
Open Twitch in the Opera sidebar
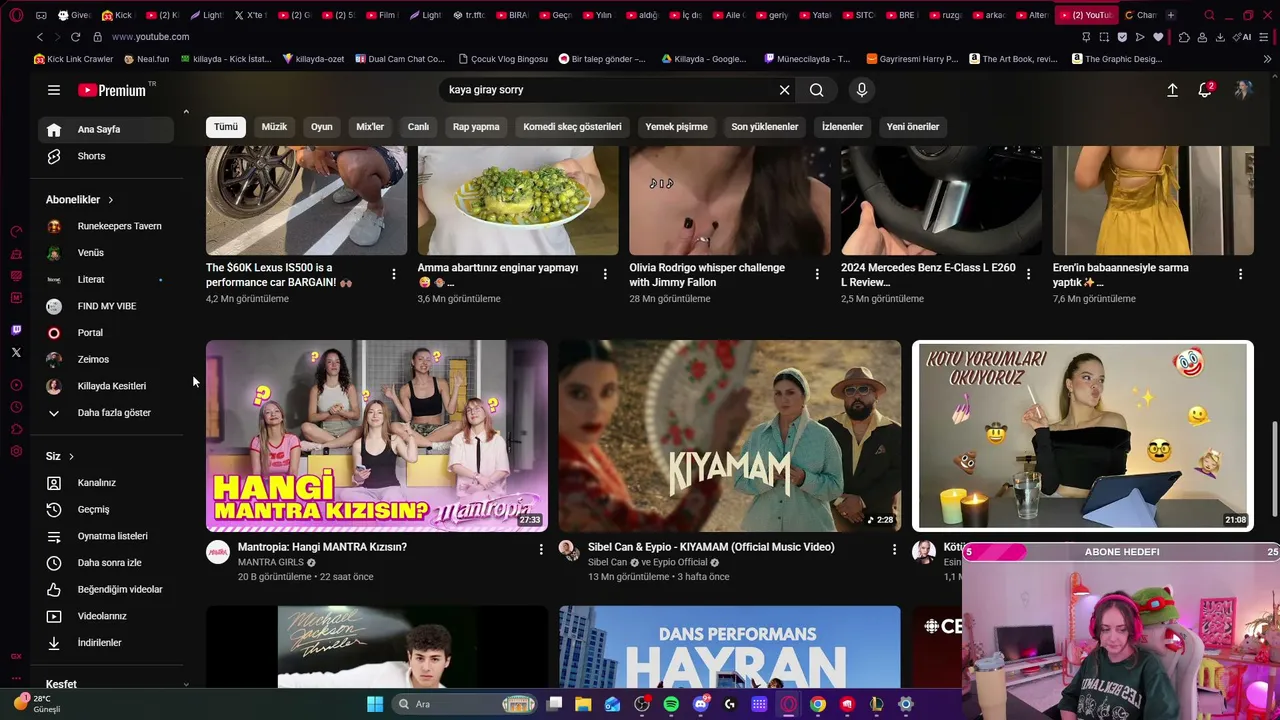point(16,330)
